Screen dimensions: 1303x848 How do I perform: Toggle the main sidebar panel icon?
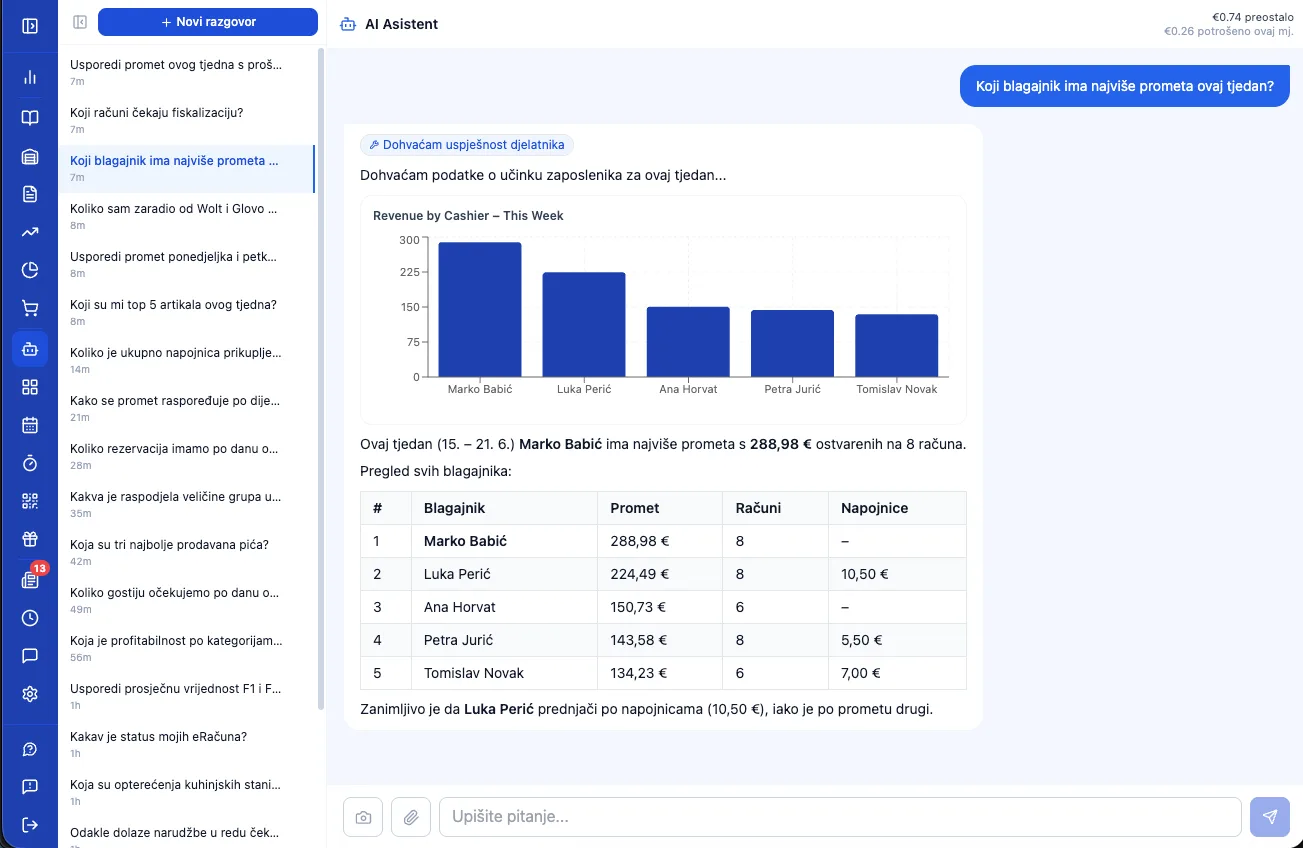(30, 25)
